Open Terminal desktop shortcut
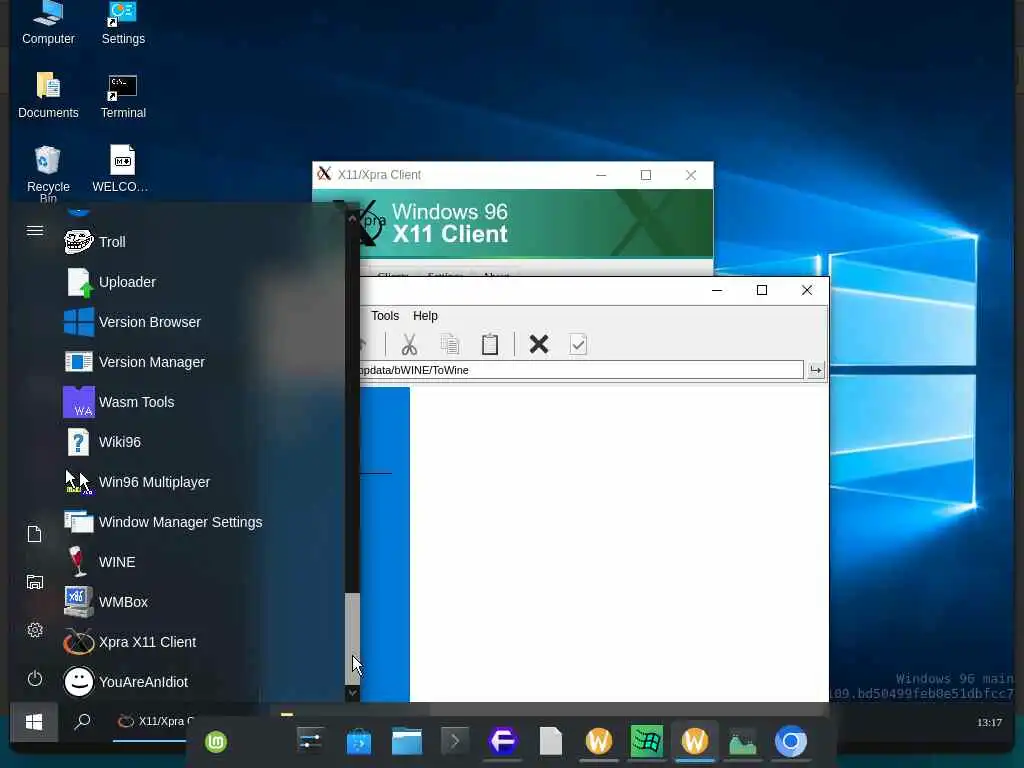1024x768 pixels. point(123,95)
